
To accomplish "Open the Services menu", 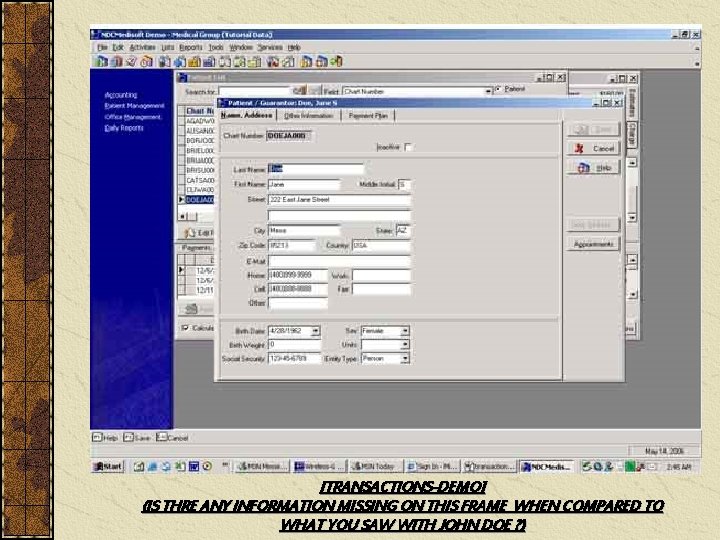I will (270, 47).
